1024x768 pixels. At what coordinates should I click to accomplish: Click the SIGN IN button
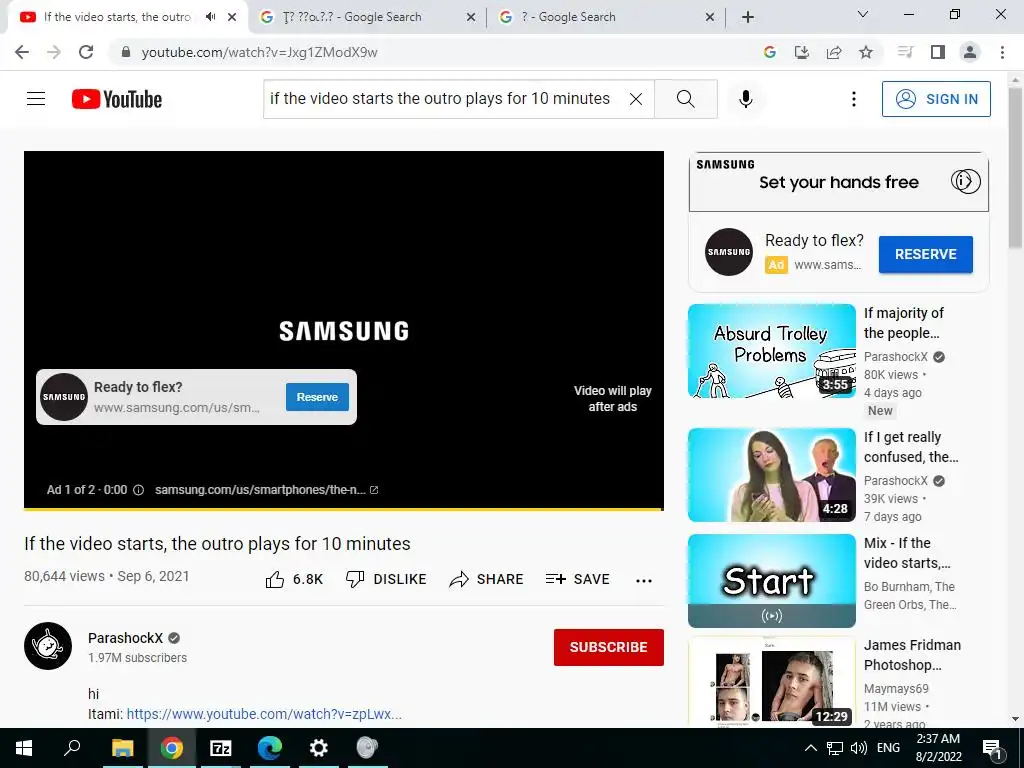pyautogui.click(x=936, y=99)
